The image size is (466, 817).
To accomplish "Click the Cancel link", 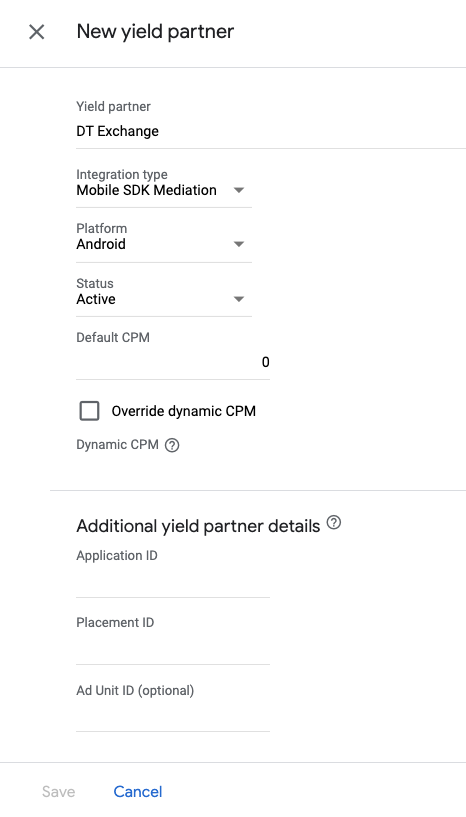I will 138,792.
